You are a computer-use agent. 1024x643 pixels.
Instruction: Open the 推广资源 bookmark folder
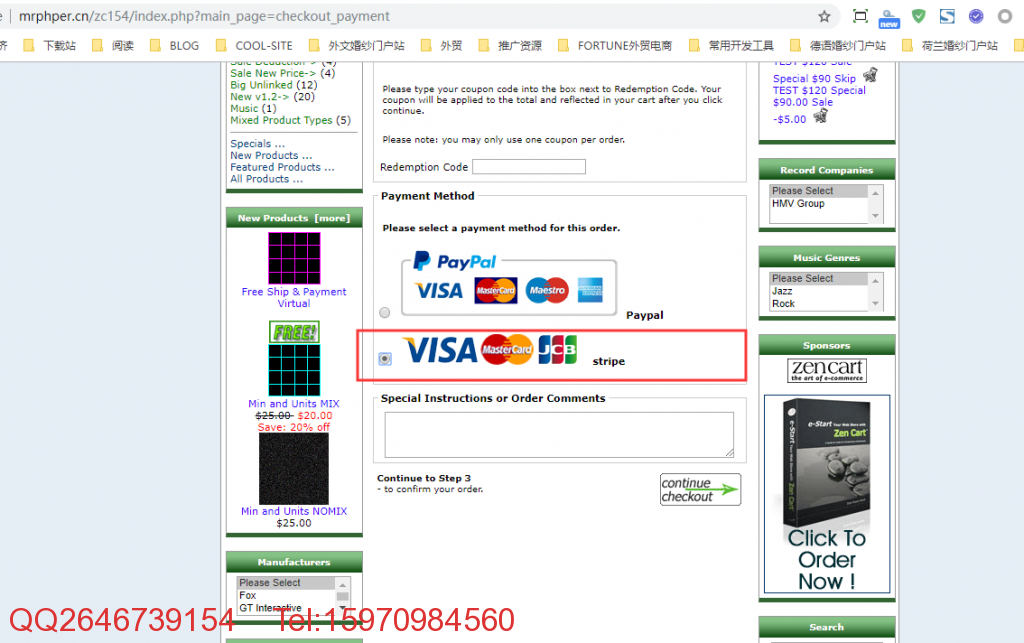point(510,45)
